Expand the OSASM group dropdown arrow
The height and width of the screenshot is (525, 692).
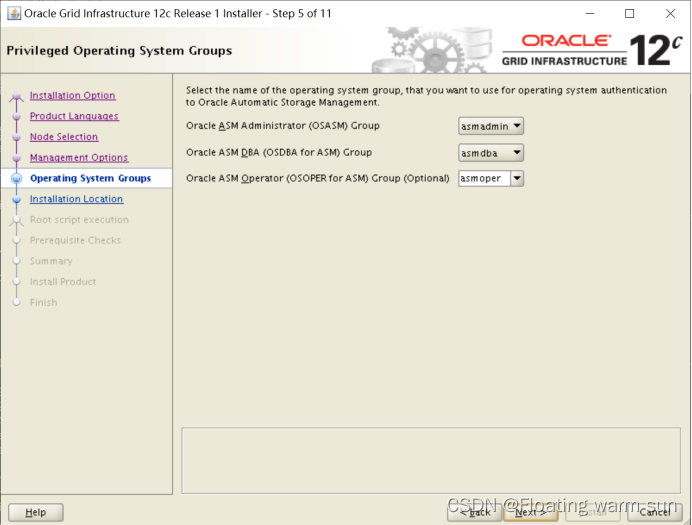[x=517, y=126]
